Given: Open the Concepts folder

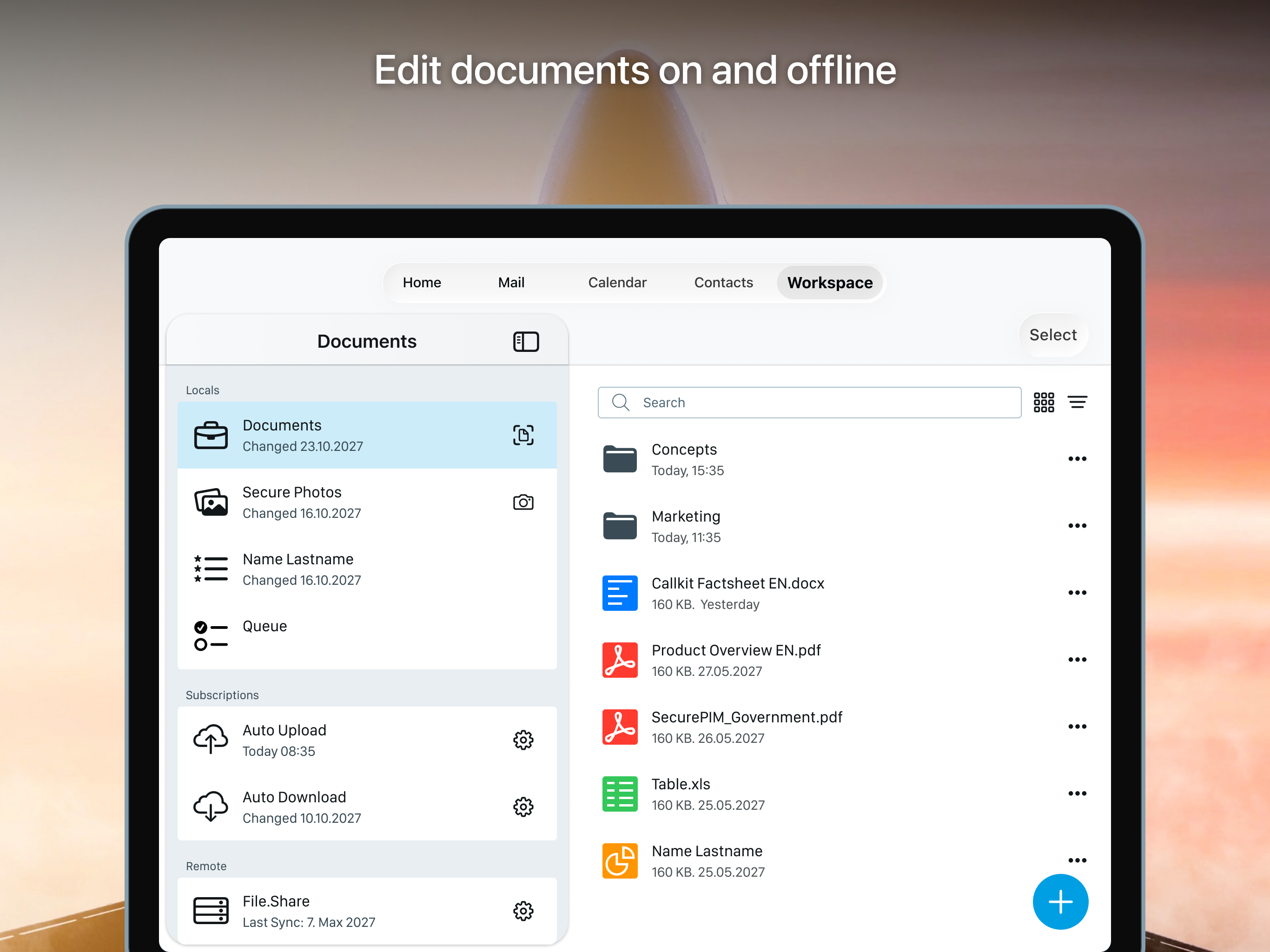Looking at the screenshot, I should pos(845,459).
